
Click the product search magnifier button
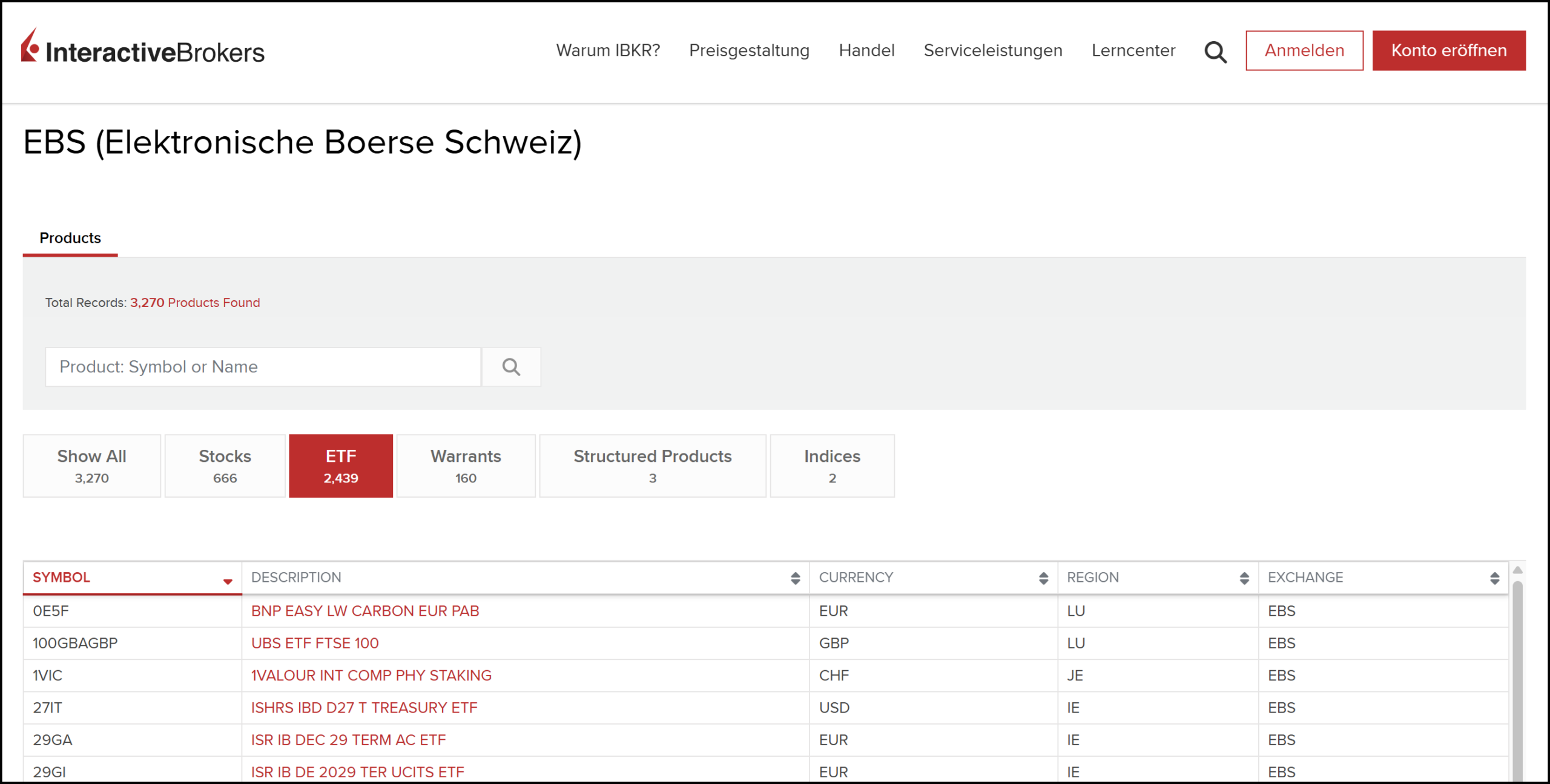[x=511, y=367]
